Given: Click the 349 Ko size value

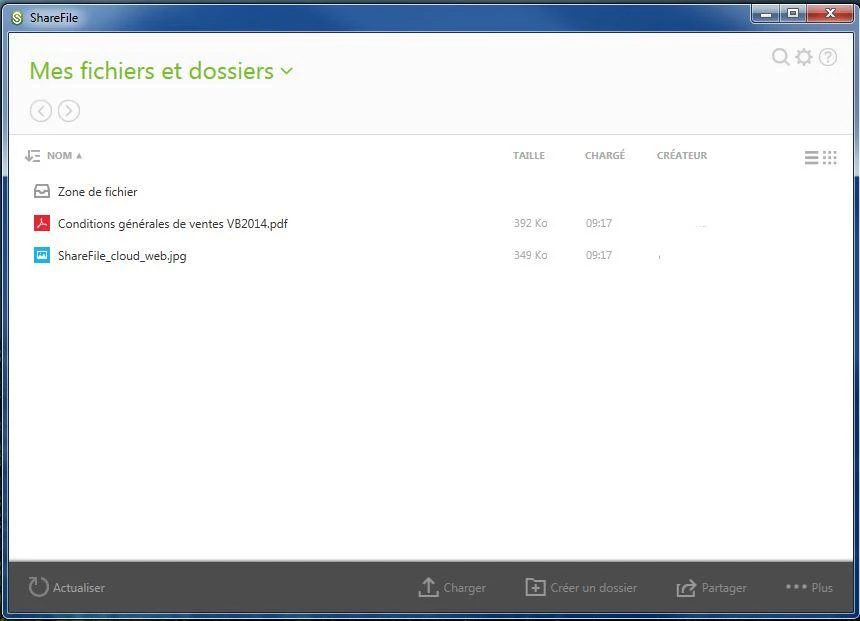Looking at the screenshot, I should [530, 255].
